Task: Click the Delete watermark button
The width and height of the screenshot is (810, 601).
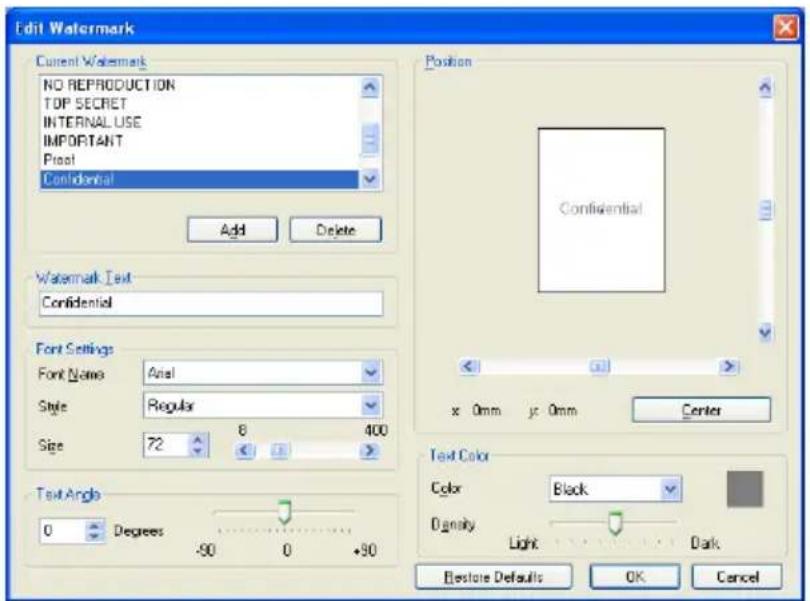Action: [335, 229]
